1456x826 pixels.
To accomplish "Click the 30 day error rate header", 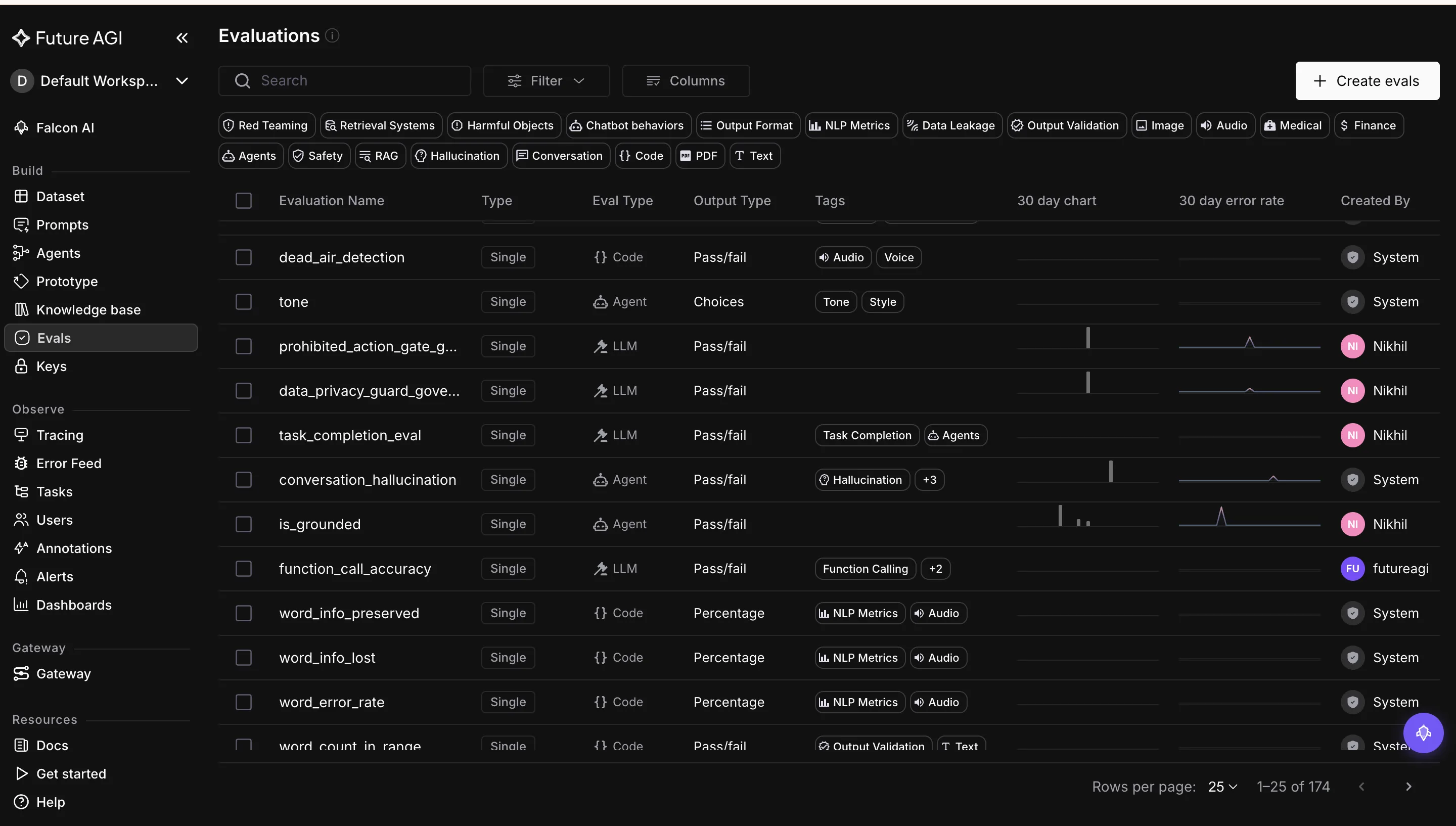I will [1231, 201].
